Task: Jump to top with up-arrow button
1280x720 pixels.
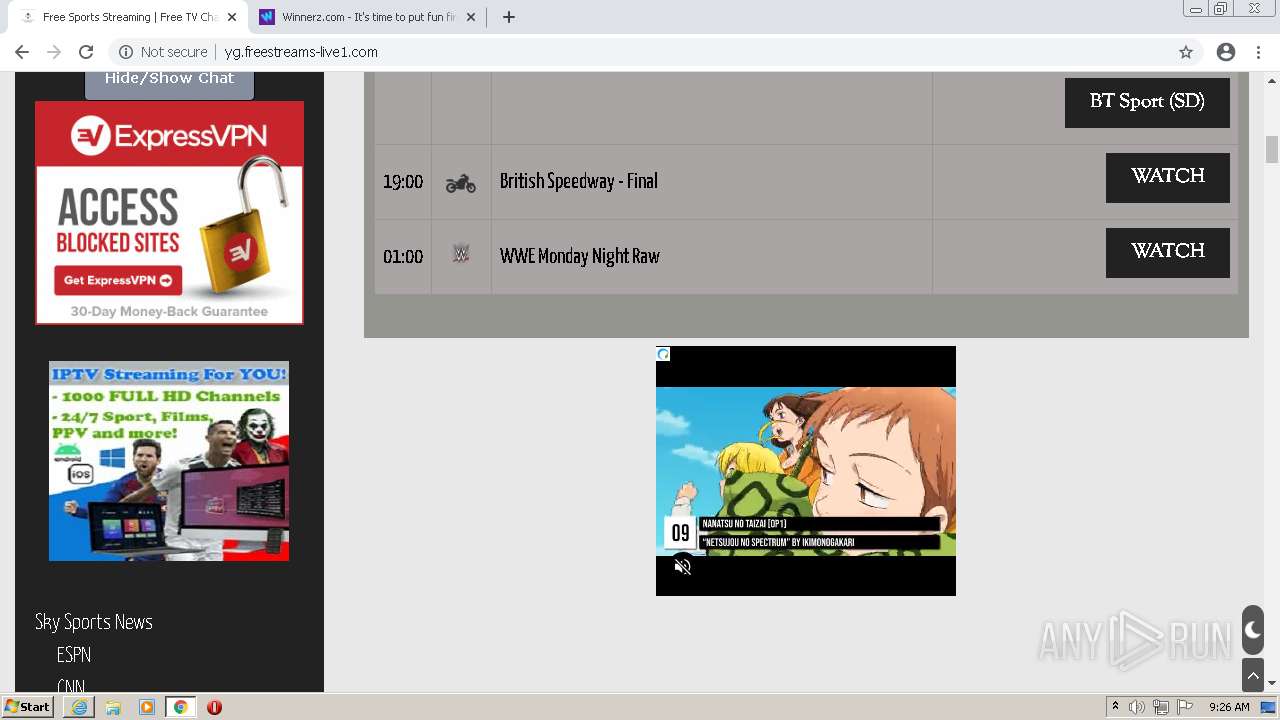Action: [1253, 675]
